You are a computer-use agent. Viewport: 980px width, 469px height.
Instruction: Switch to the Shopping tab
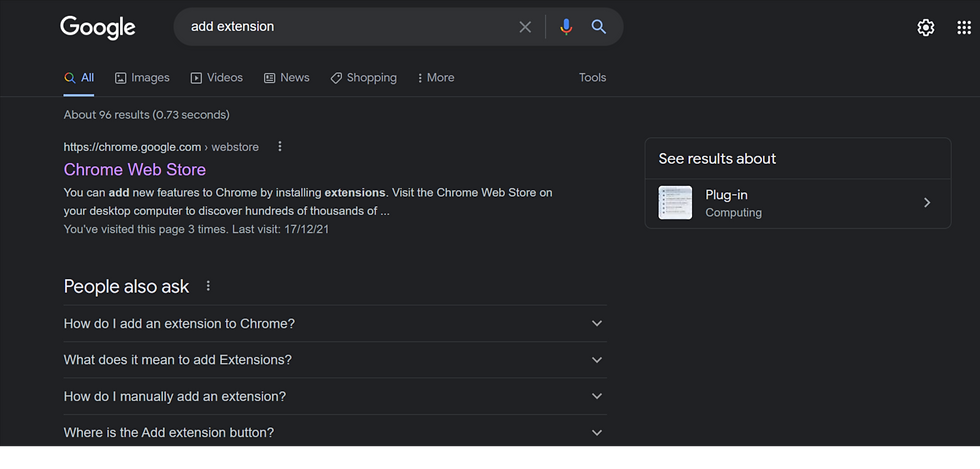[363, 78]
